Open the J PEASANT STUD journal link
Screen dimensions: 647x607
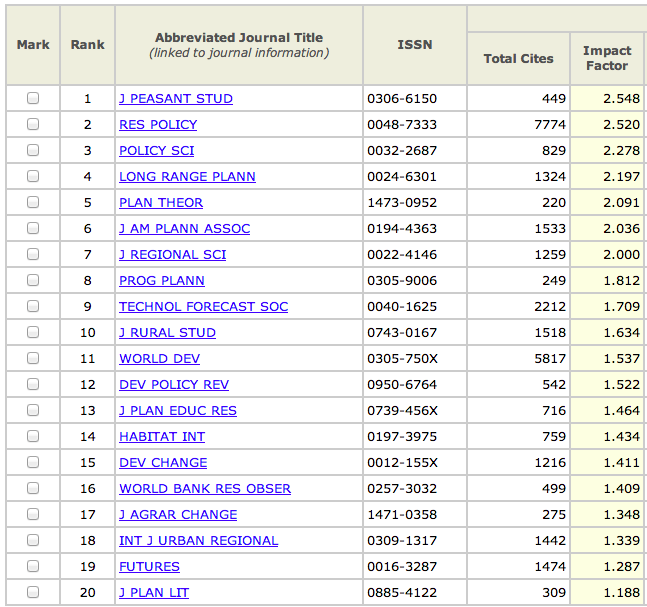[176, 99]
